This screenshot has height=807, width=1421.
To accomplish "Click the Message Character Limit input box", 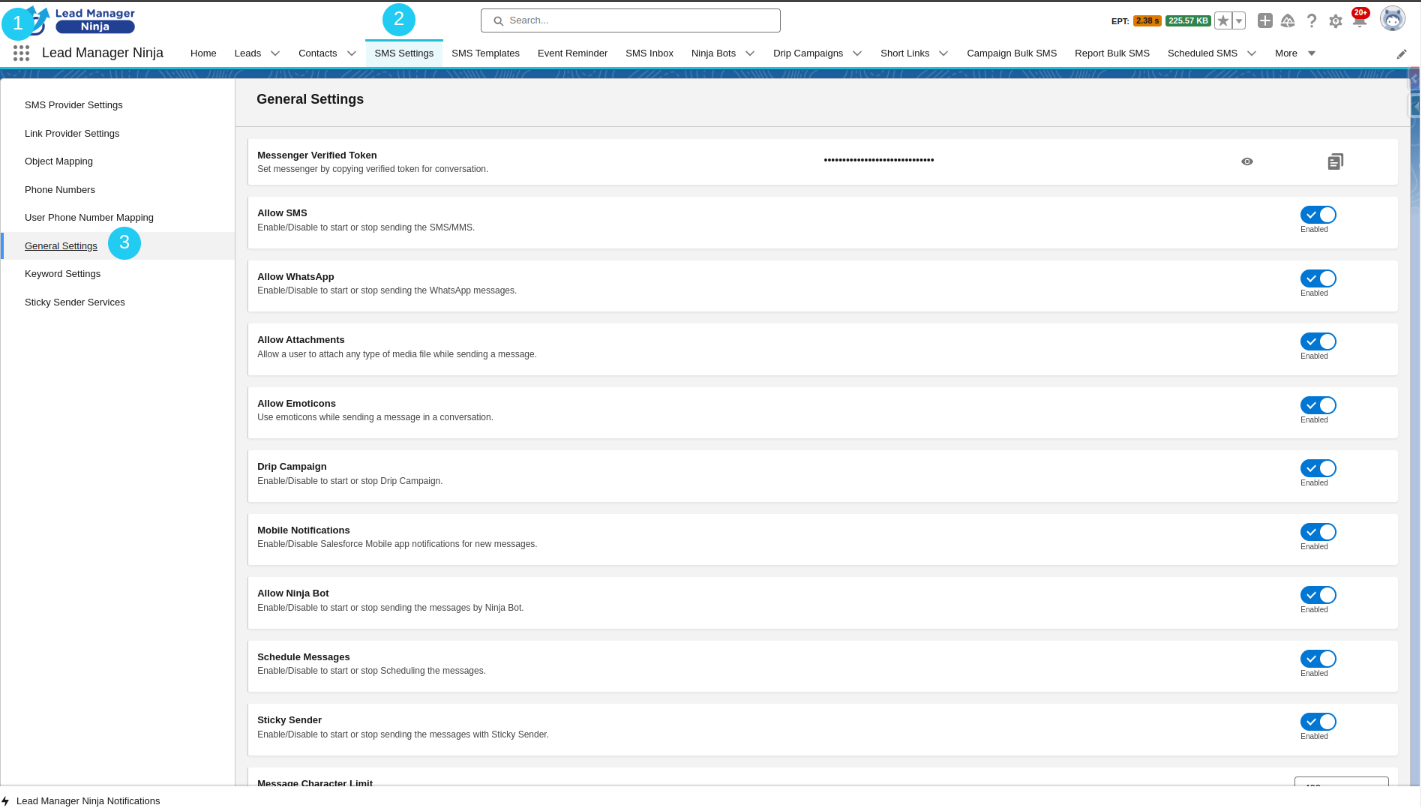I will [x=1341, y=783].
